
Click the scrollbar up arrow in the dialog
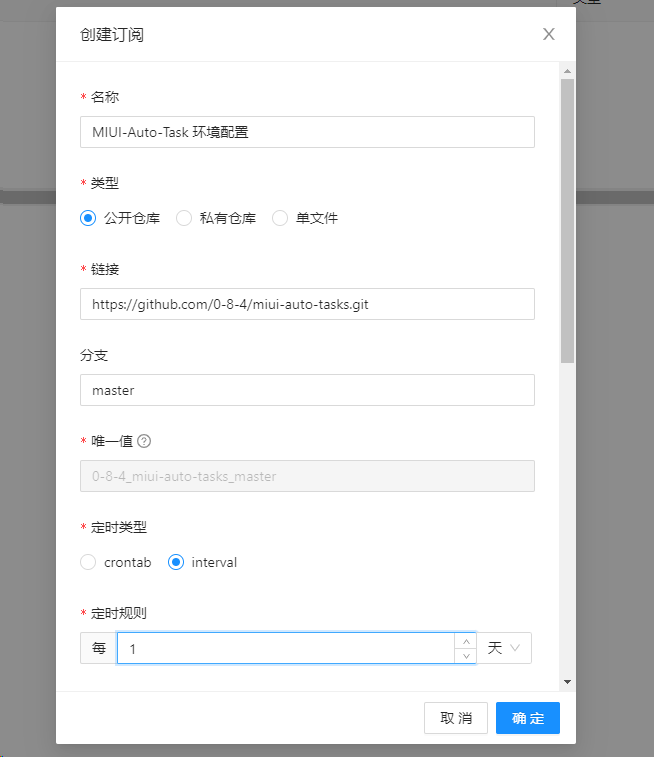pos(567,71)
